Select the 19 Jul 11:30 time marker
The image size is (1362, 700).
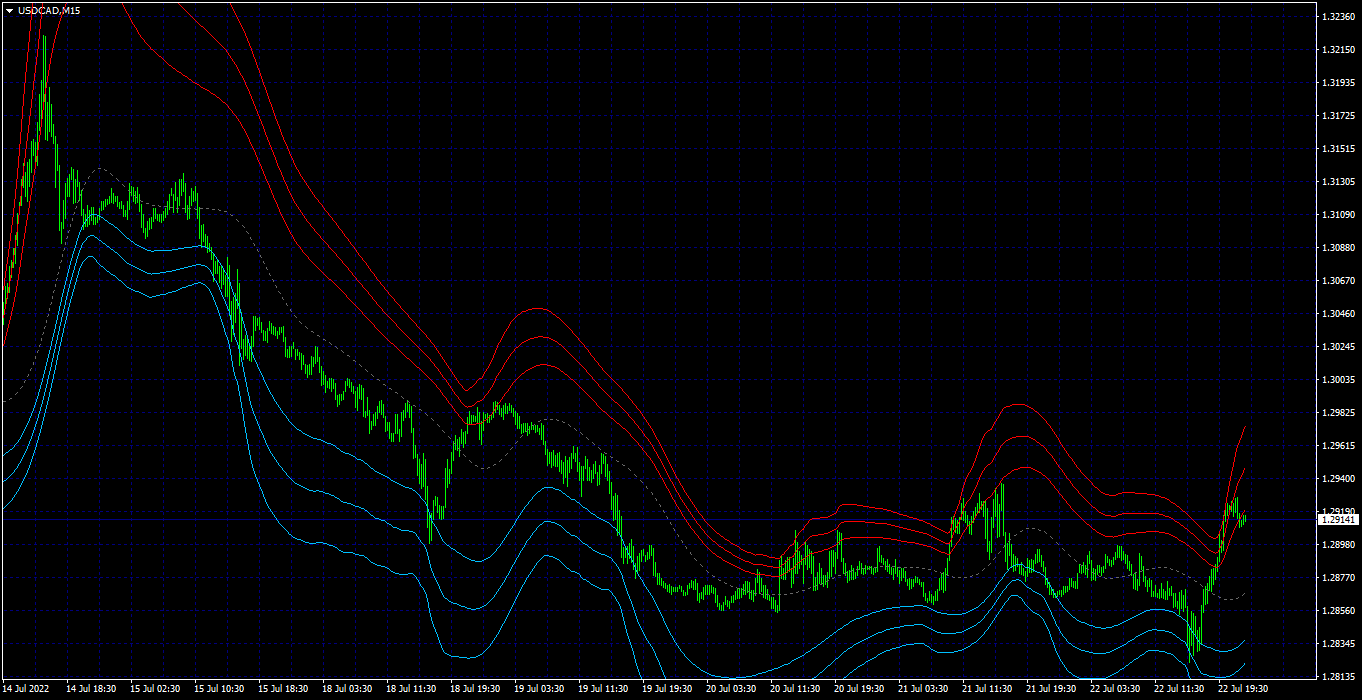(603, 689)
